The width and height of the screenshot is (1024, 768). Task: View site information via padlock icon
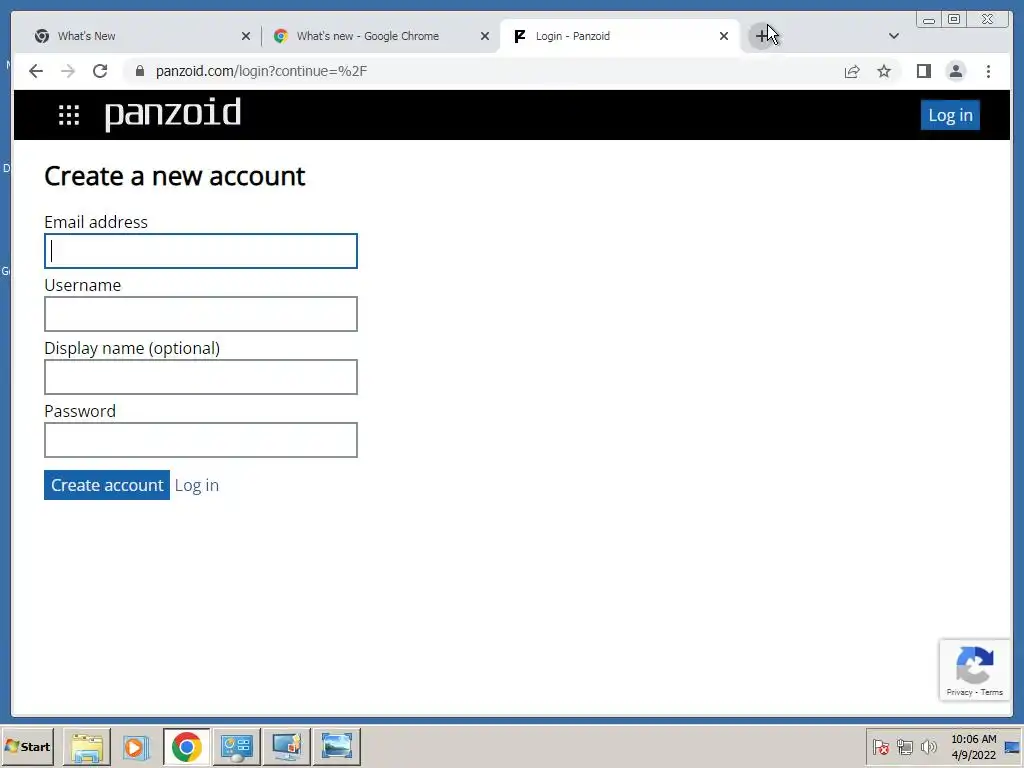[139, 71]
